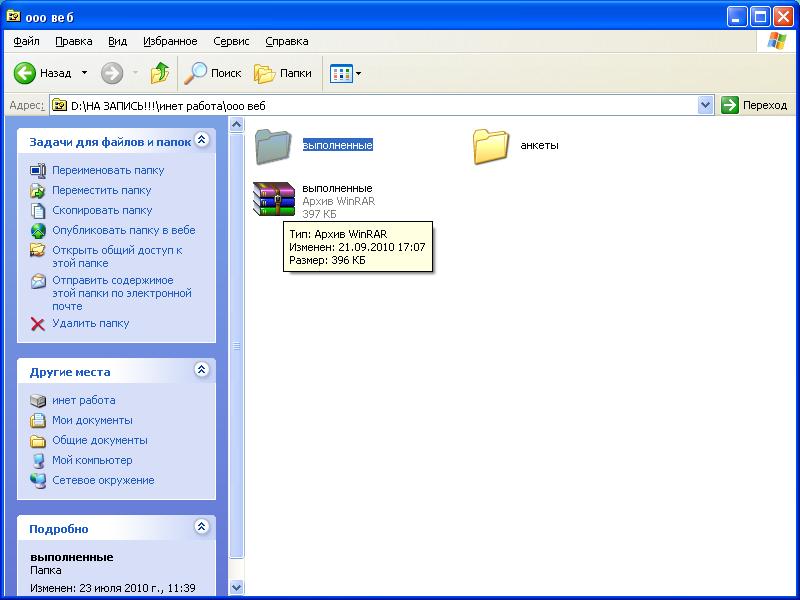Click Скопировать папку link
Image resolution: width=800 pixels, height=600 pixels.
102,210
